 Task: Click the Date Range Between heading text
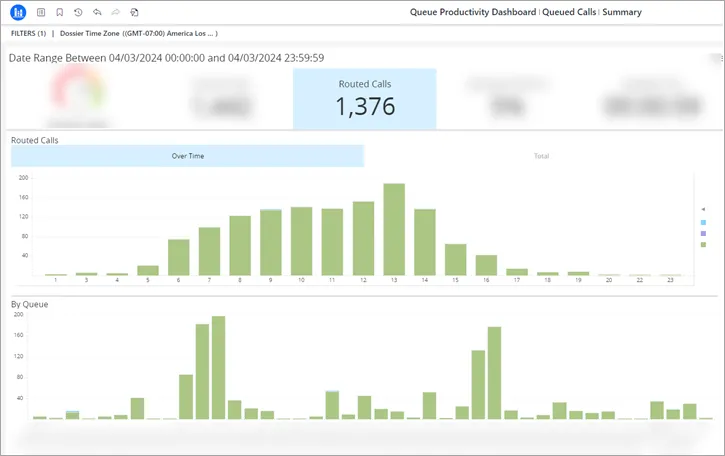(x=166, y=58)
